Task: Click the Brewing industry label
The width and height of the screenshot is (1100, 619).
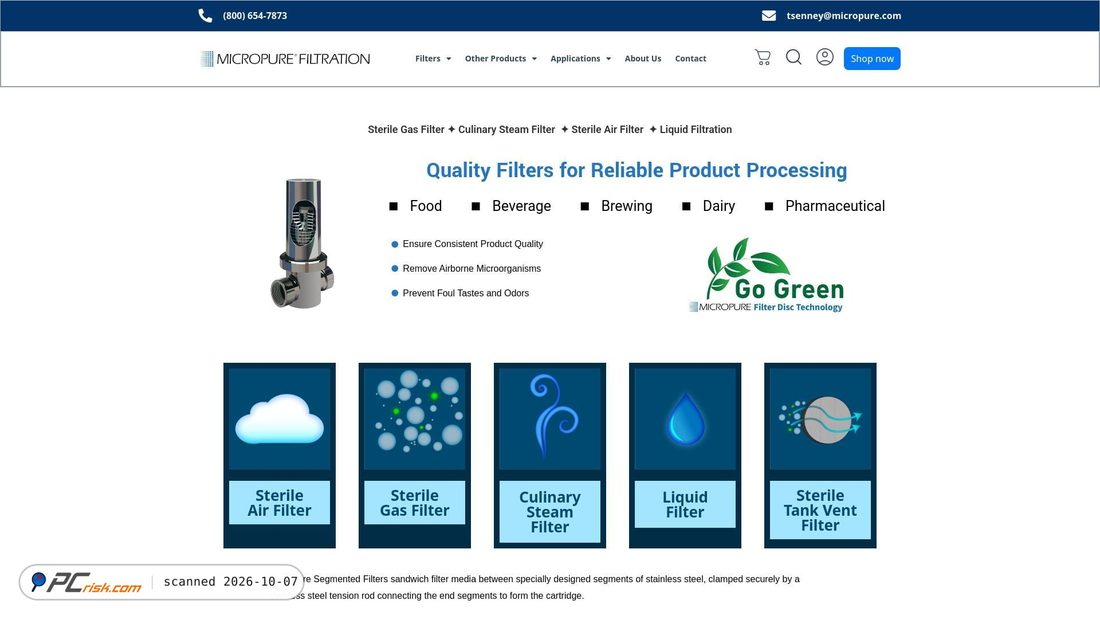Action: coord(626,206)
